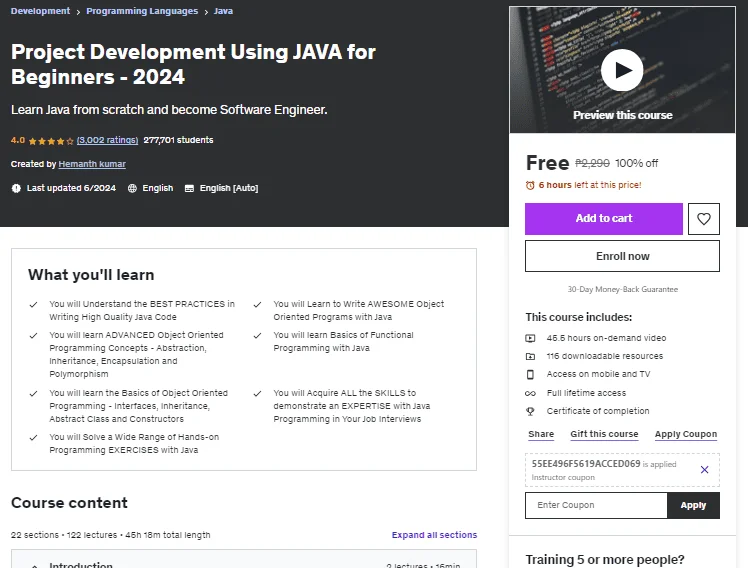Click the mobile access icon

(530, 374)
